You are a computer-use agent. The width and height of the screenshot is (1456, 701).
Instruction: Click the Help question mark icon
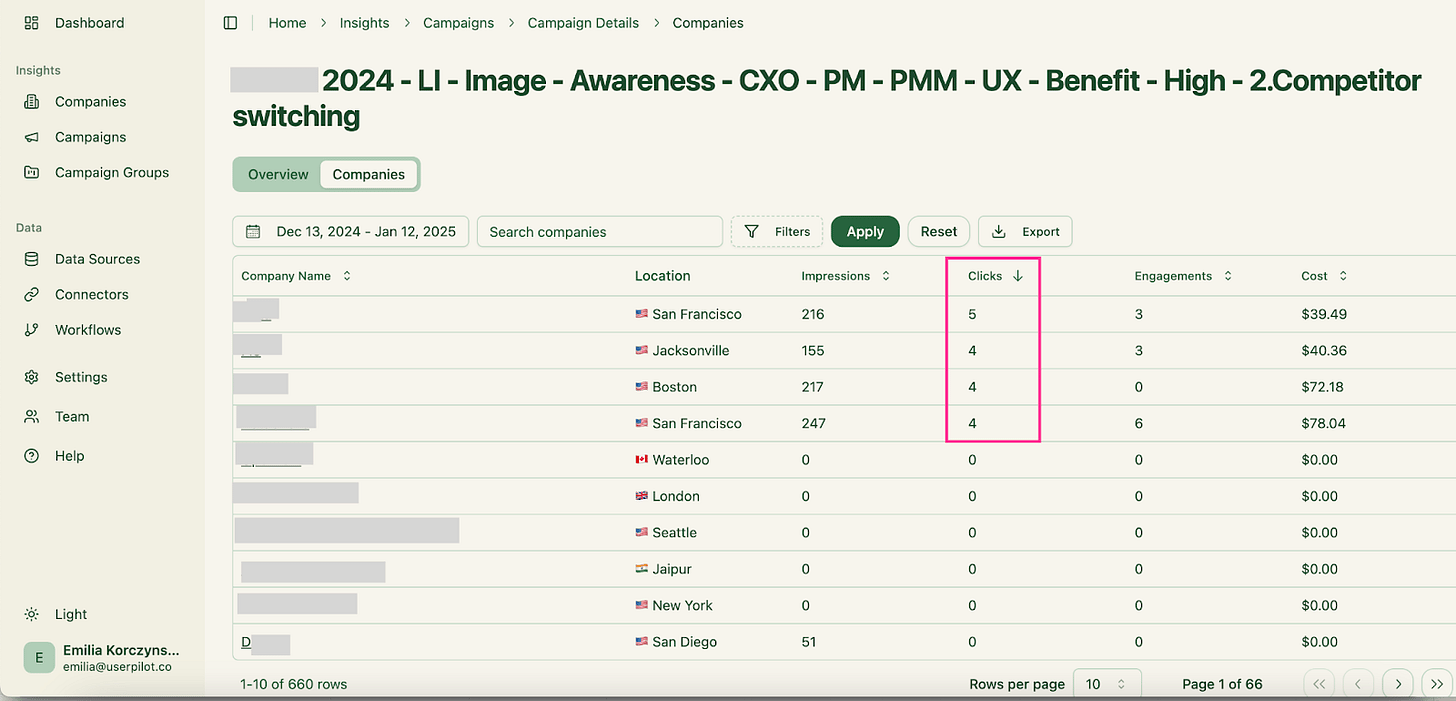(32, 456)
